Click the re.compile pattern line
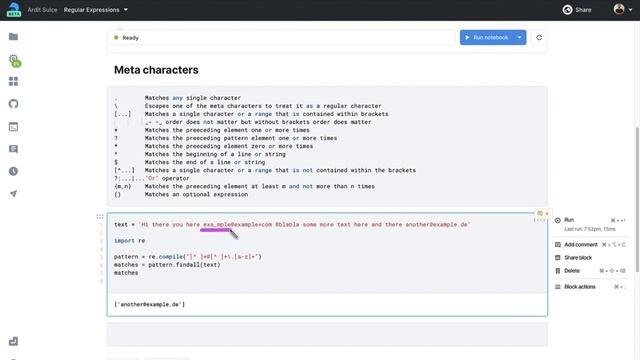 click(x=188, y=257)
